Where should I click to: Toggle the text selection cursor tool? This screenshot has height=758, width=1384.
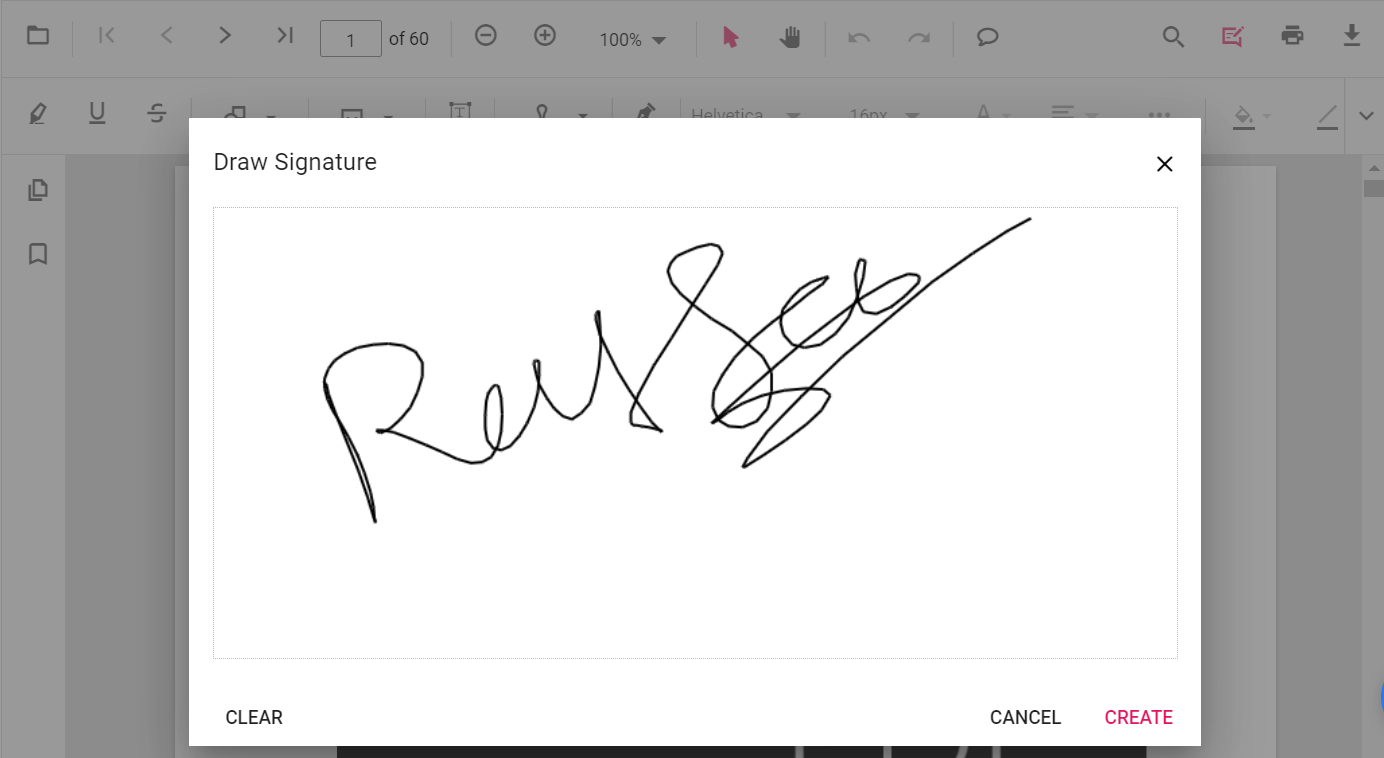click(730, 38)
